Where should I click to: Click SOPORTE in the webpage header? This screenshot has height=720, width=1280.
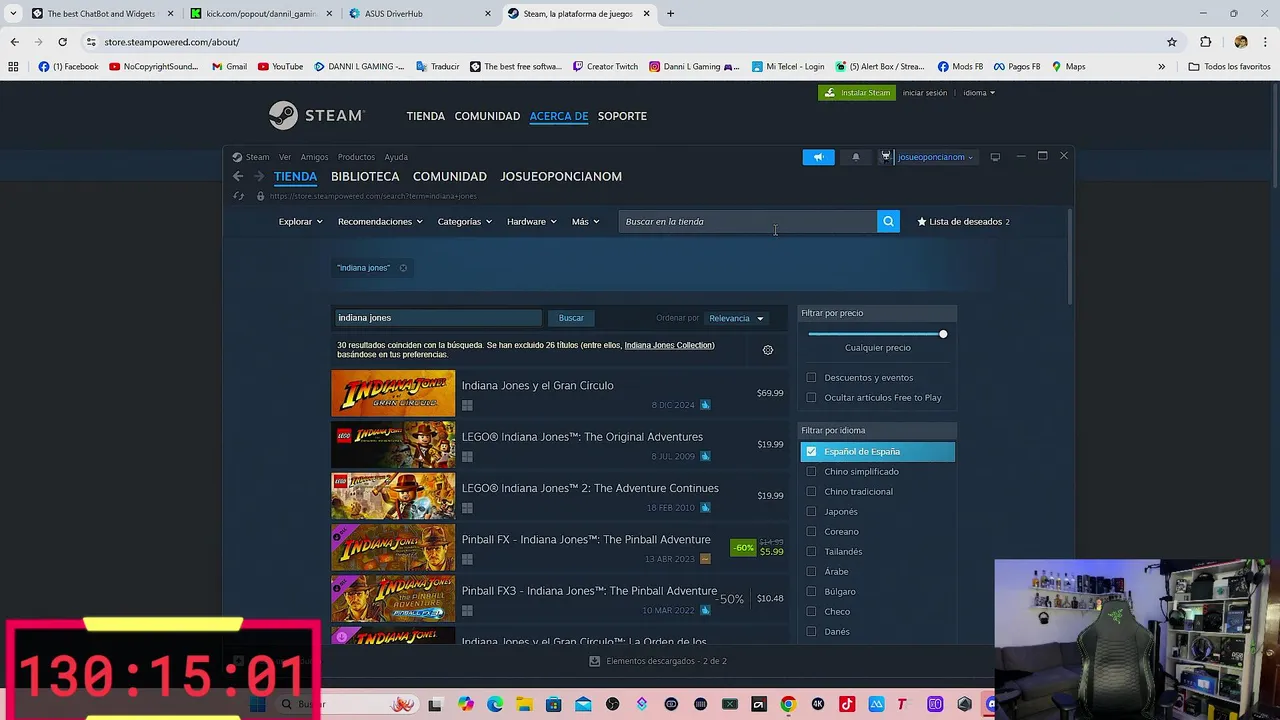(622, 116)
